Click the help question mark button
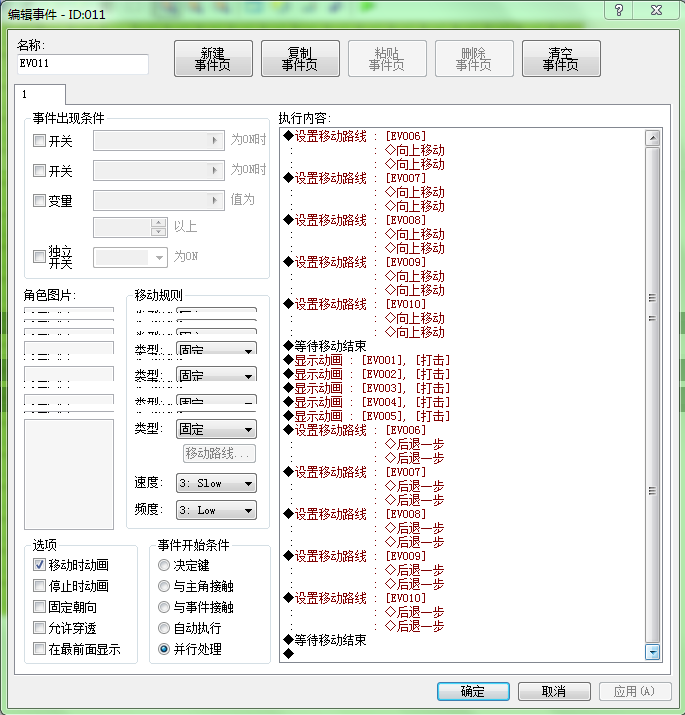 618,10
